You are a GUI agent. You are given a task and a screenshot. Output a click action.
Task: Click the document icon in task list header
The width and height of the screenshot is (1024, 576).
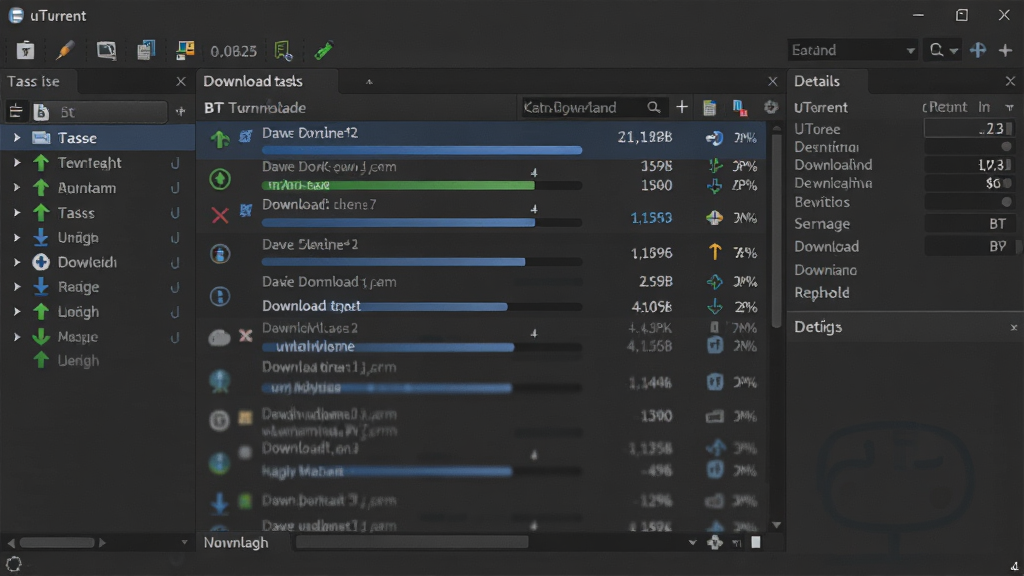pyautogui.click(x=709, y=108)
